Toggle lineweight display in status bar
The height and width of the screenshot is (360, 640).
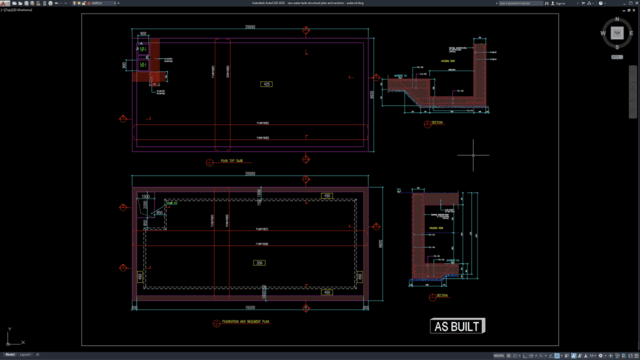(567, 356)
